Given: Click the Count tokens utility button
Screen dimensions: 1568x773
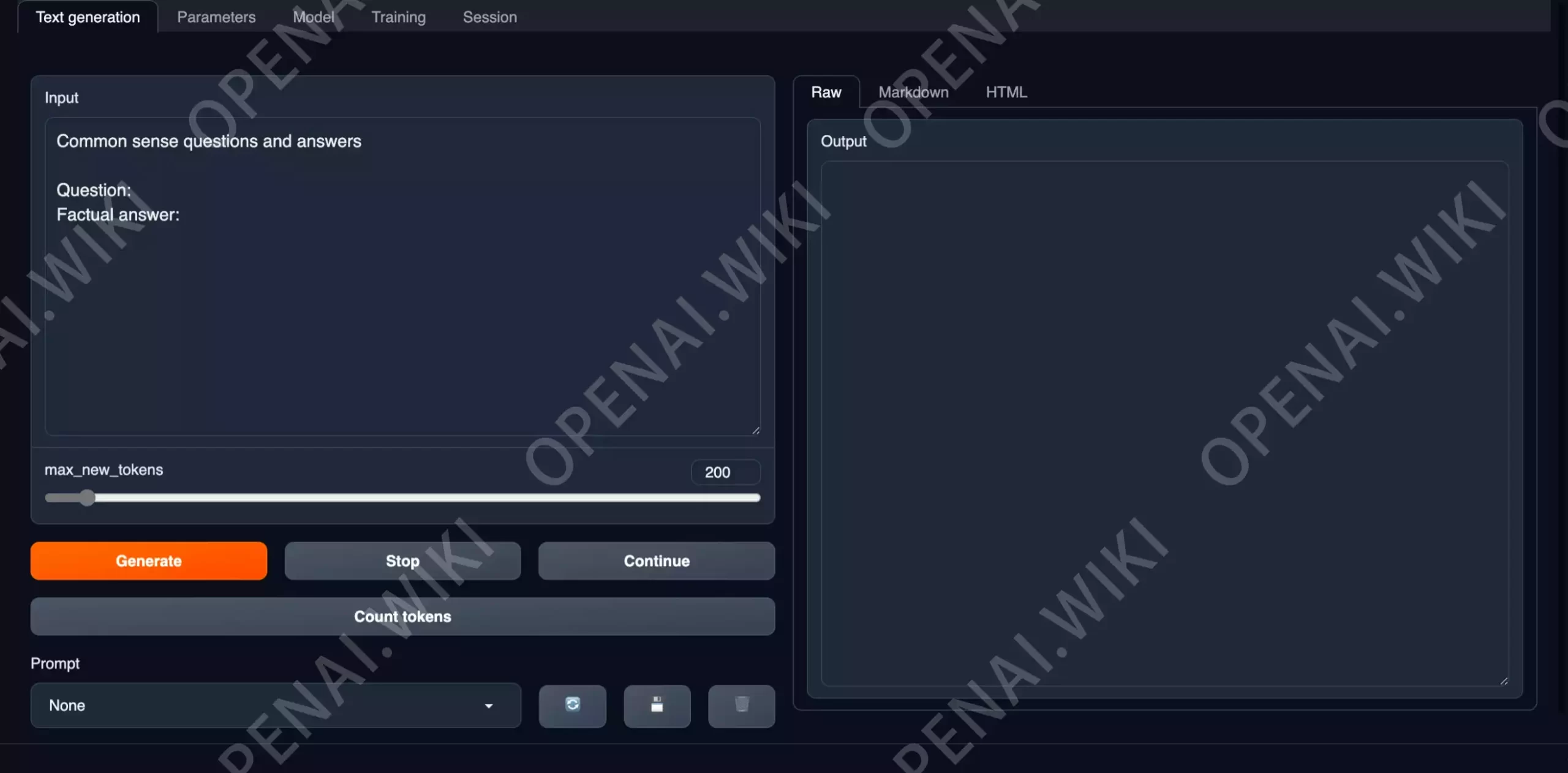Looking at the screenshot, I should click(x=402, y=616).
